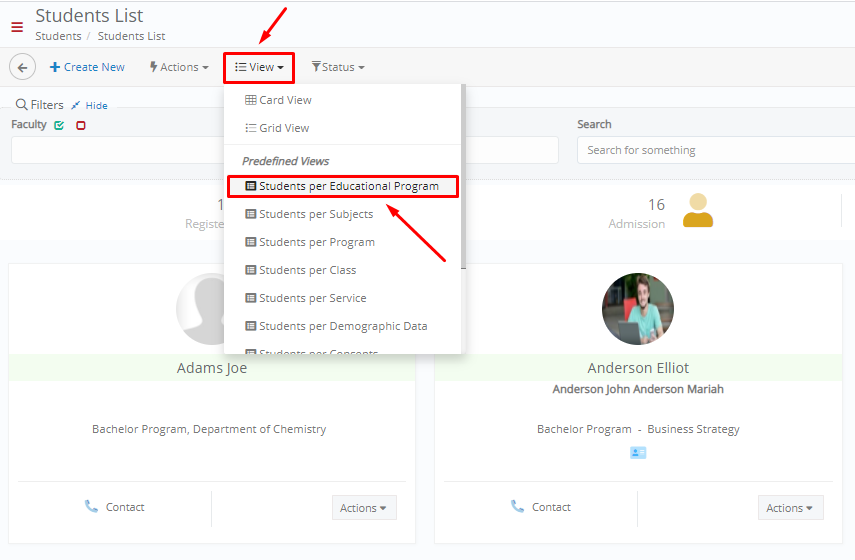Open the View dropdown menu
The width and height of the screenshot is (855, 560).
tap(259, 67)
